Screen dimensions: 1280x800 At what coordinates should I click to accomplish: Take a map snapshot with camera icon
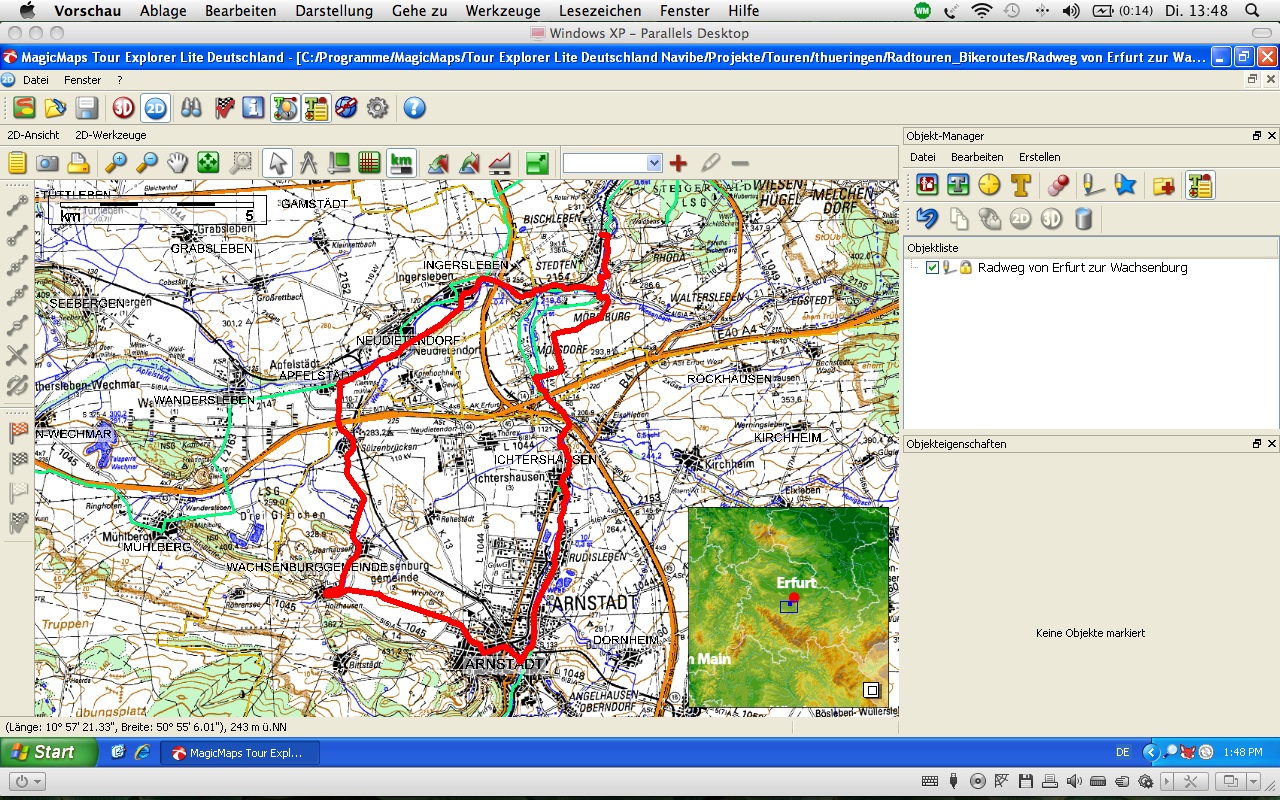tap(47, 163)
